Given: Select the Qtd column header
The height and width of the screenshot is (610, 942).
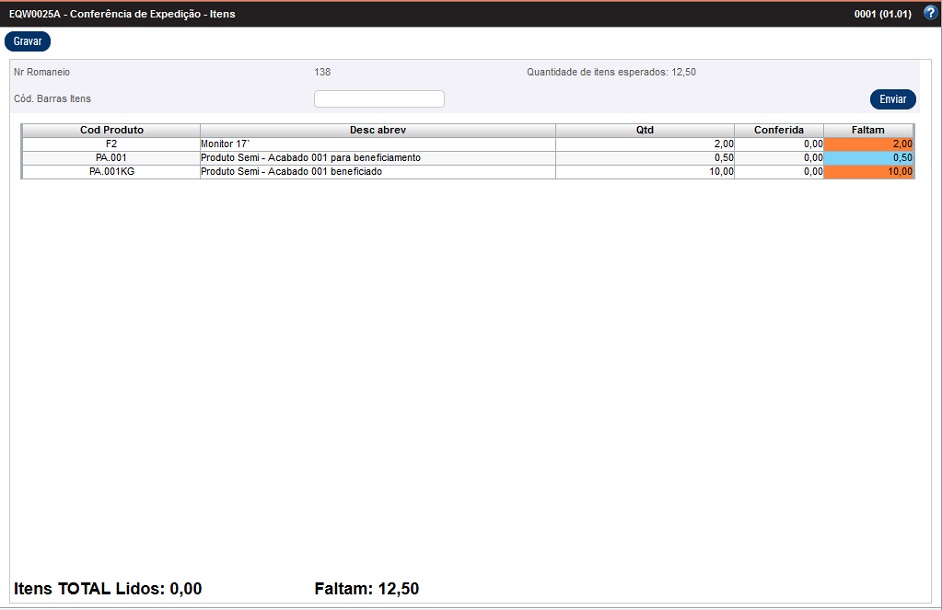Looking at the screenshot, I should [x=644, y=130].
